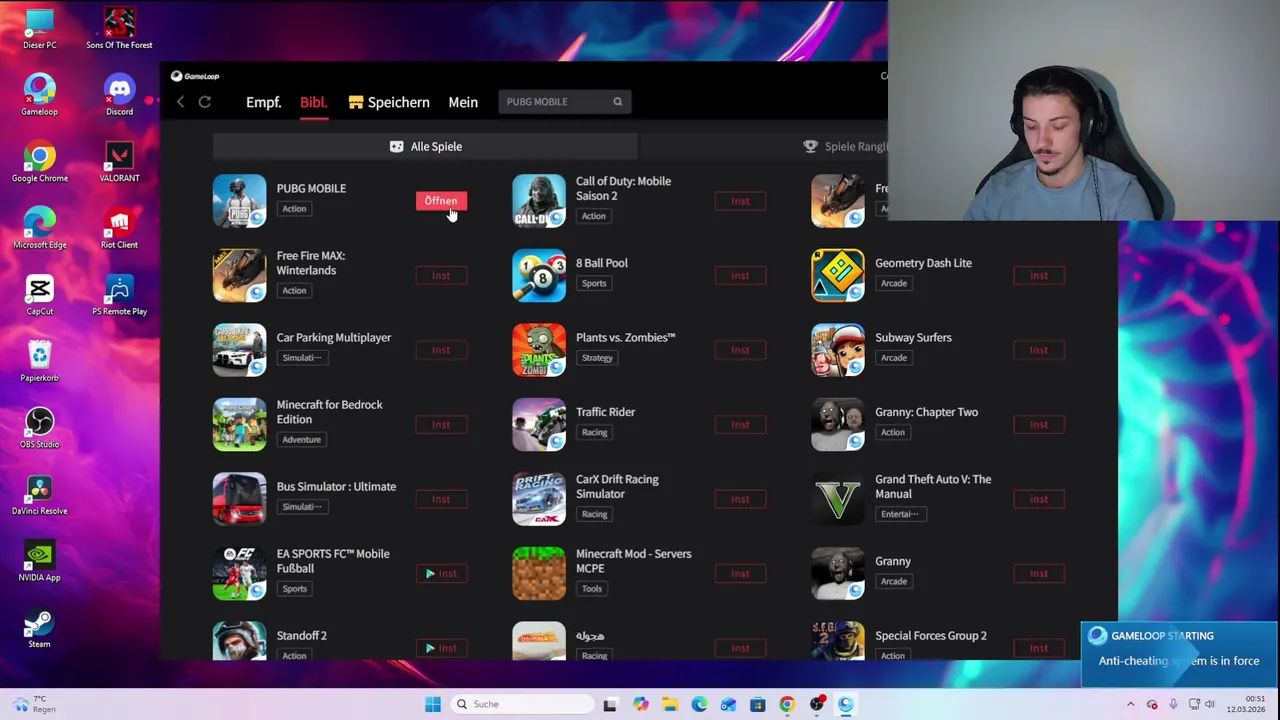Click the Sports tag under 8 Ball Pool
This screenshot has height=720, width=1280.
point(594,283)
